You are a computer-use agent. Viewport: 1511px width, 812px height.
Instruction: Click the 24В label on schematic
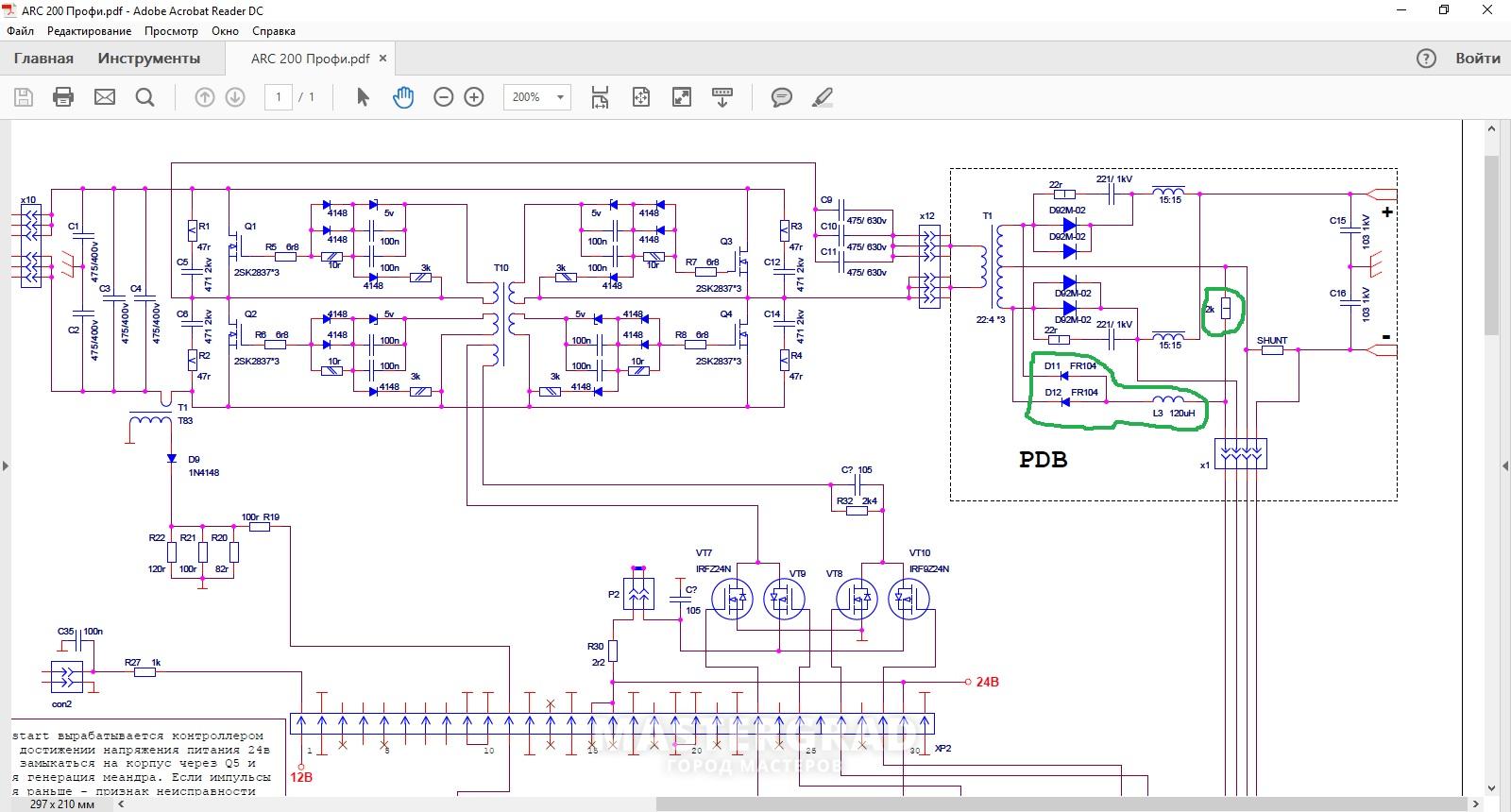987,682
